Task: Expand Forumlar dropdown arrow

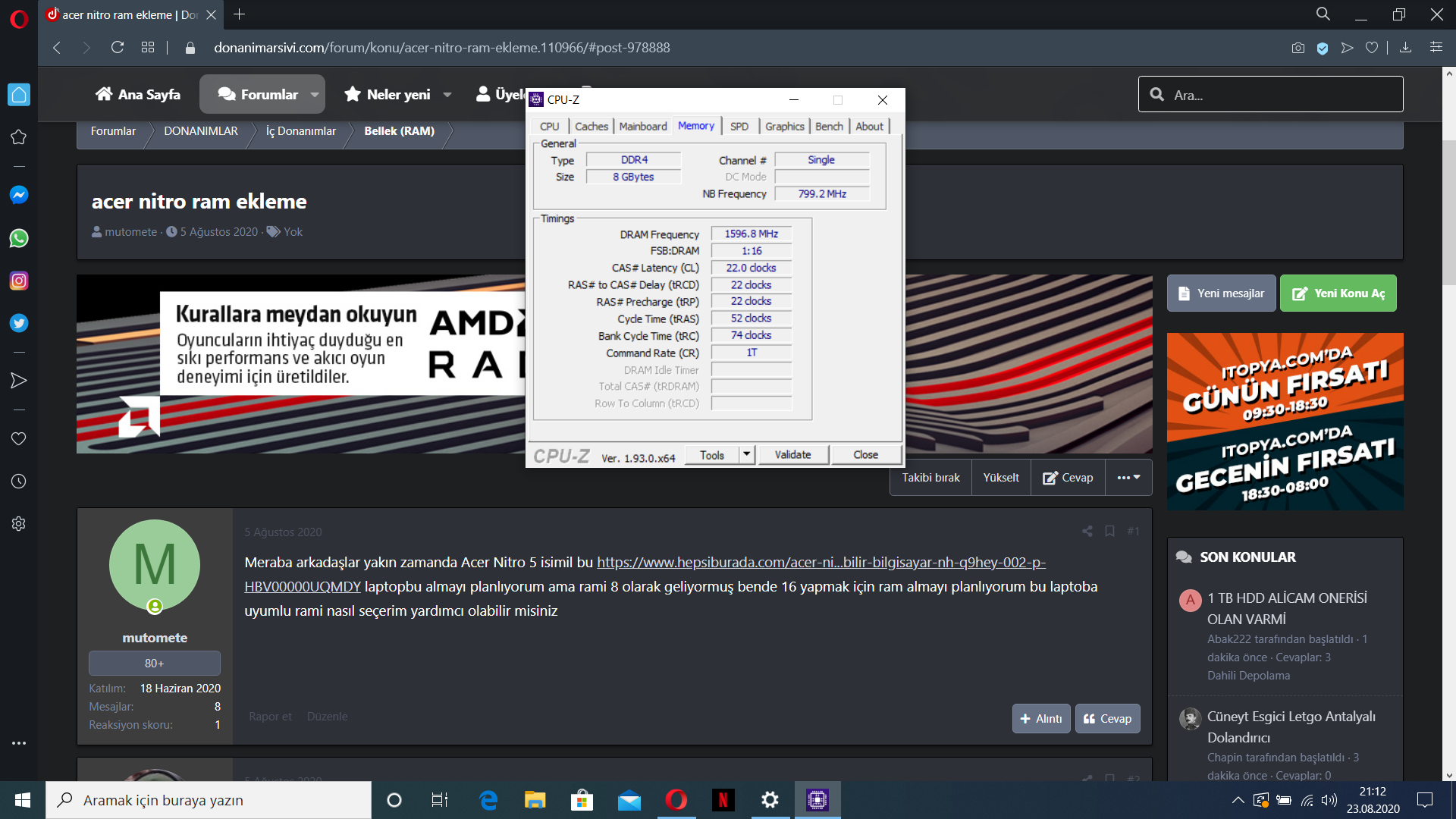Action: [x=315, y=95]
